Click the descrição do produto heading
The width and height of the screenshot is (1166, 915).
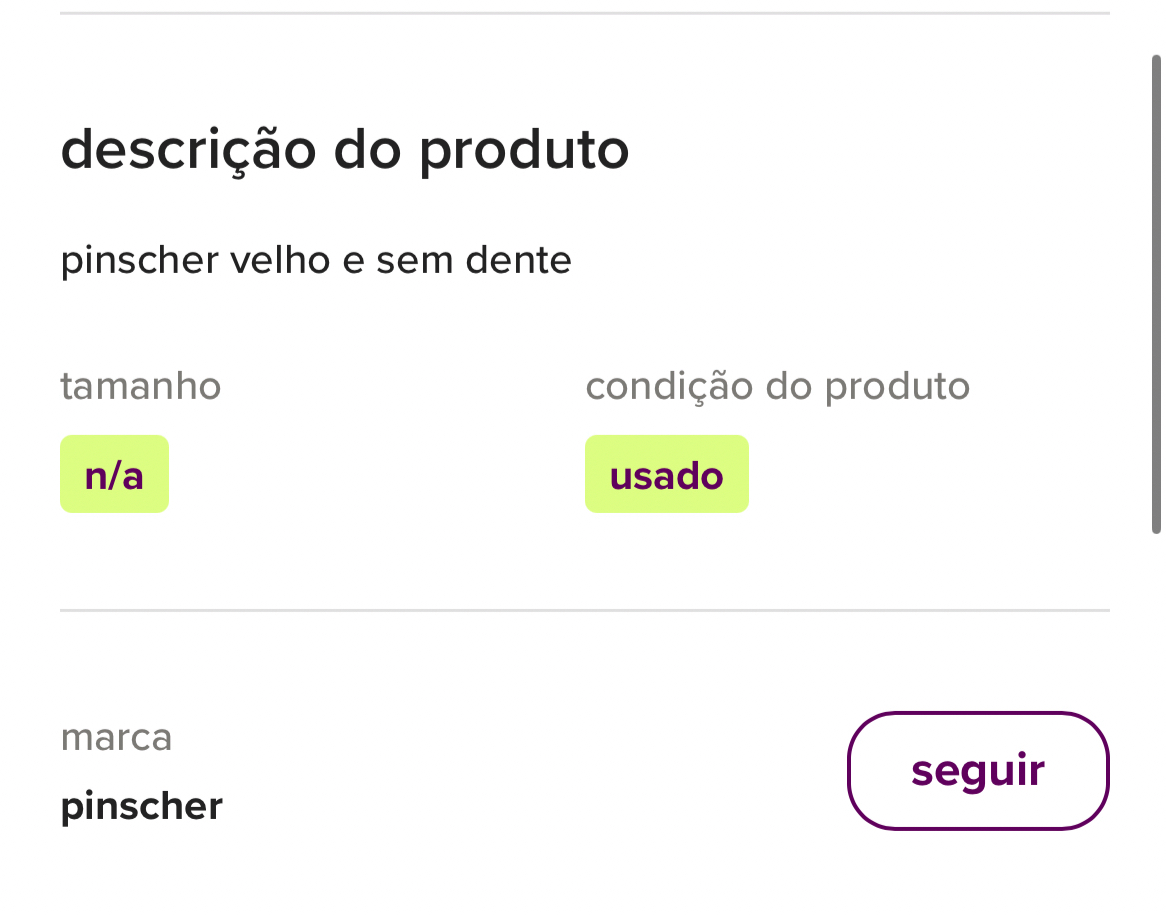pos(345,150)
